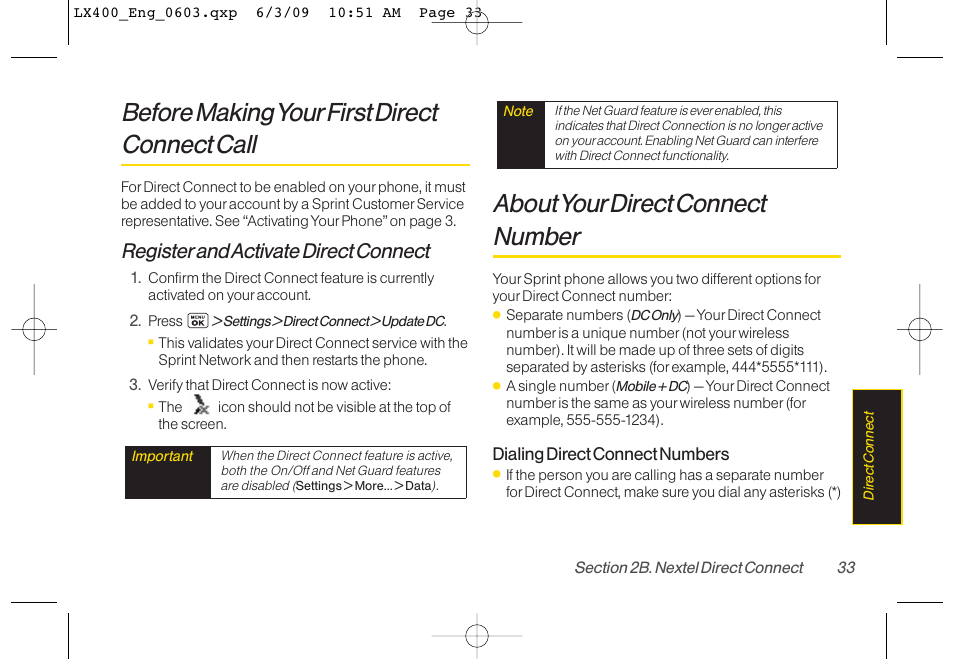
Task: Click the 'About Your Direct Connect Number' heading
Action: [630, 220]
